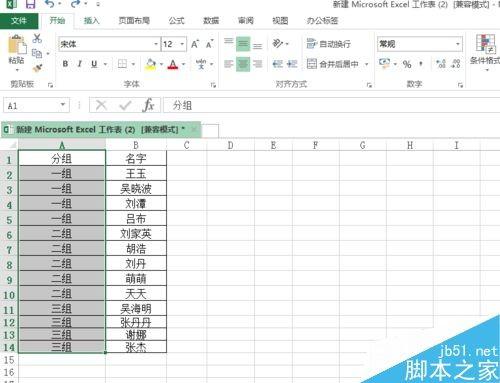Viewport: 500px width, 383px height.
Task: Click the formula bar Cancel X icon
Action: pos(101,105)
